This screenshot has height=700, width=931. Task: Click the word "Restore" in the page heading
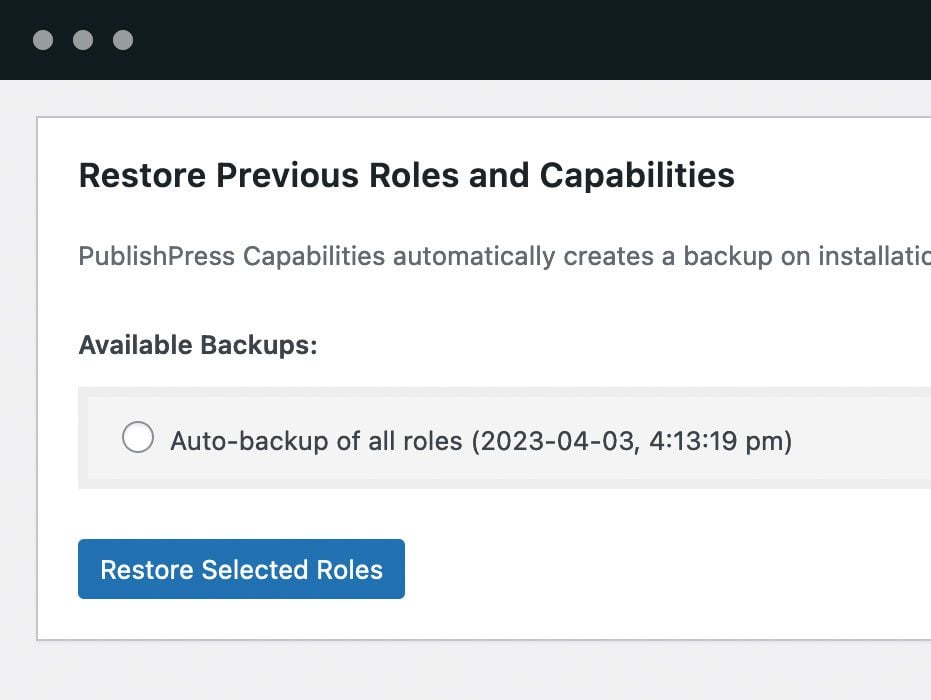coord(142,176)
